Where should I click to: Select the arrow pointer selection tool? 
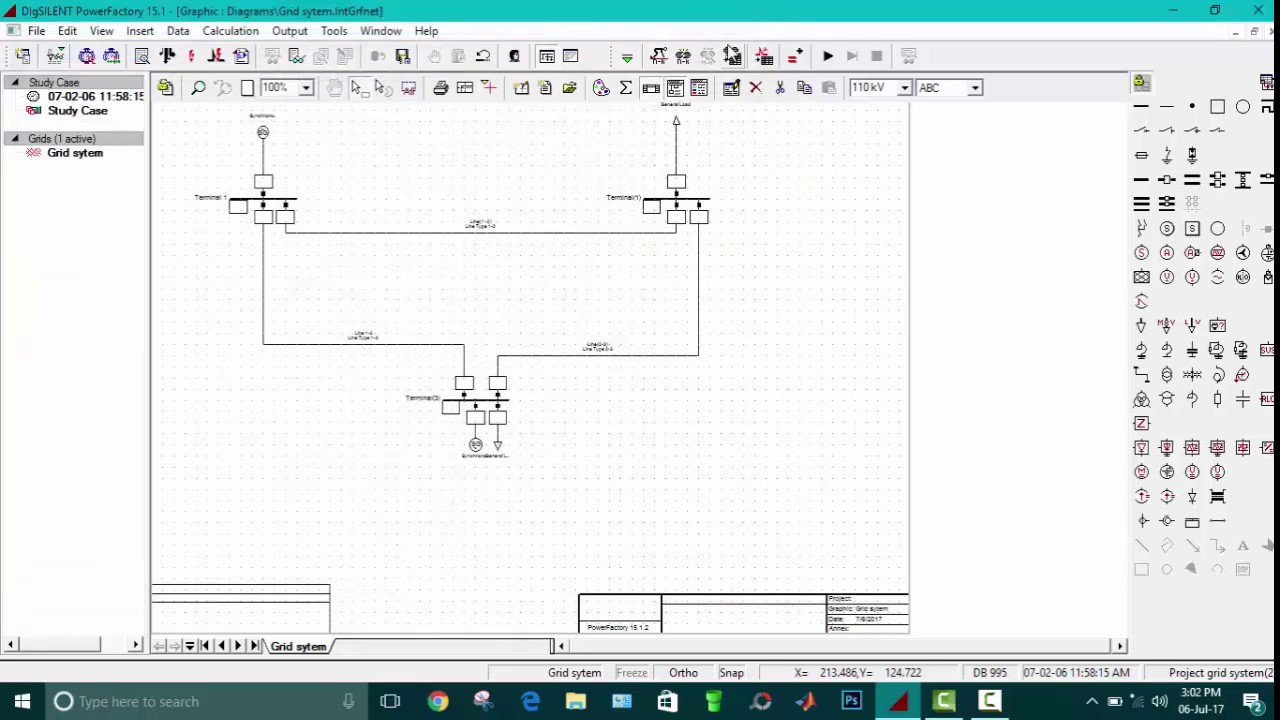pyautogui.click(x=358, y=88)
